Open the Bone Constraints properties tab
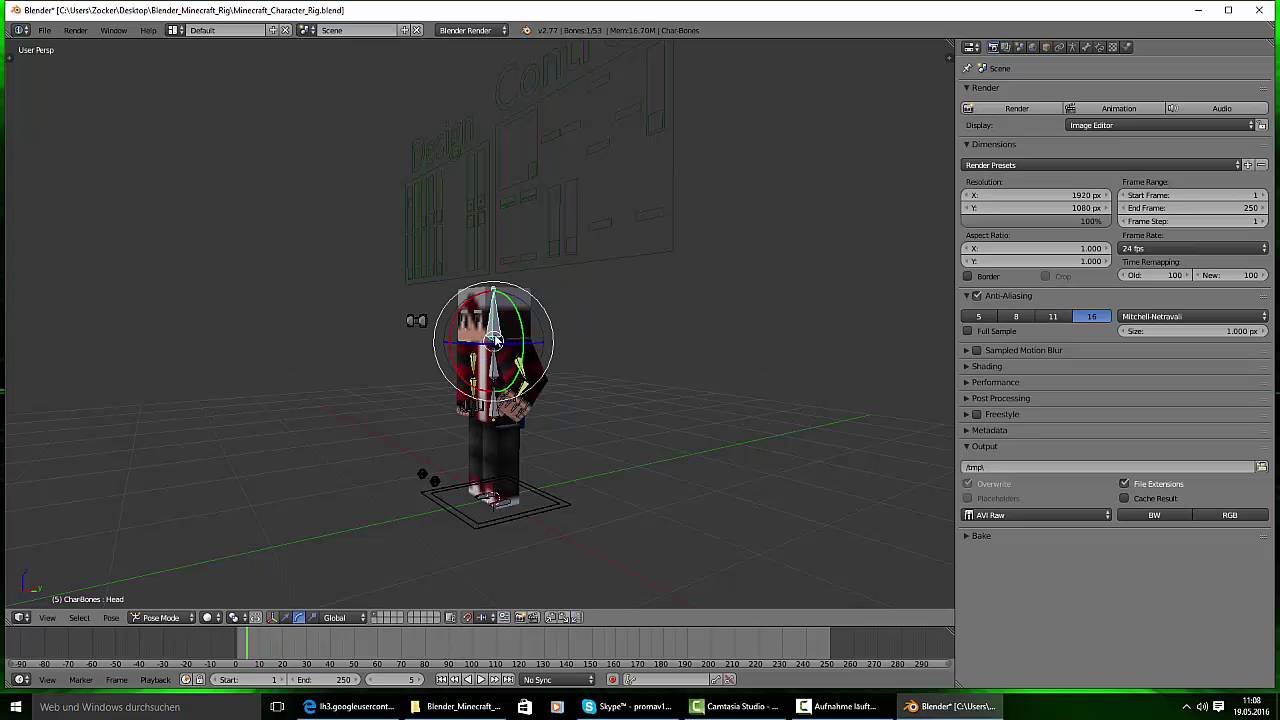The width and height of the screenshot is (1280, 720). coord(1098,47)
